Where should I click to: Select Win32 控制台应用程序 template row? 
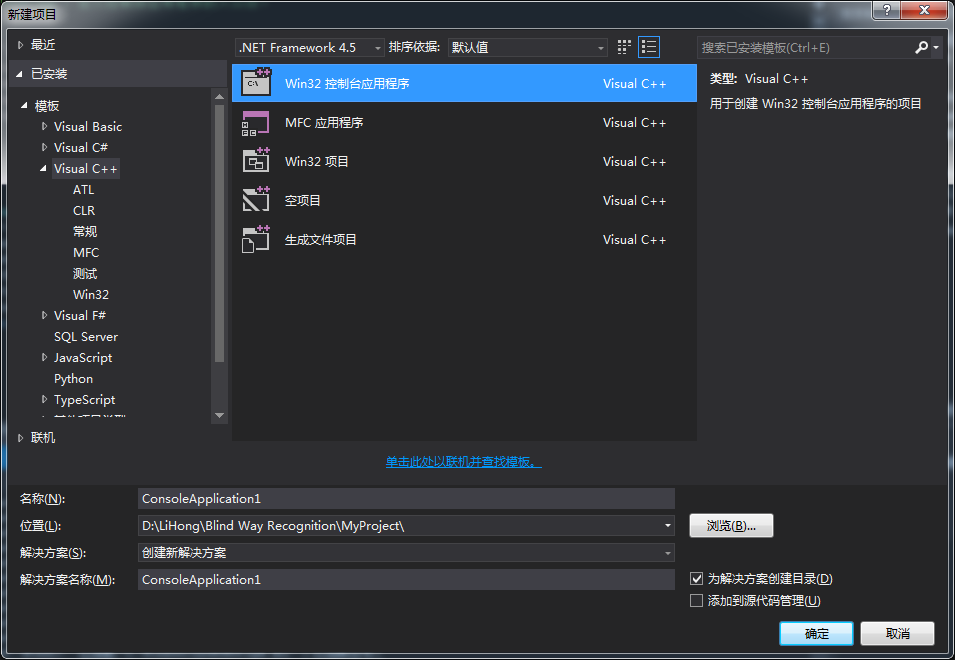tap(464, 83)
